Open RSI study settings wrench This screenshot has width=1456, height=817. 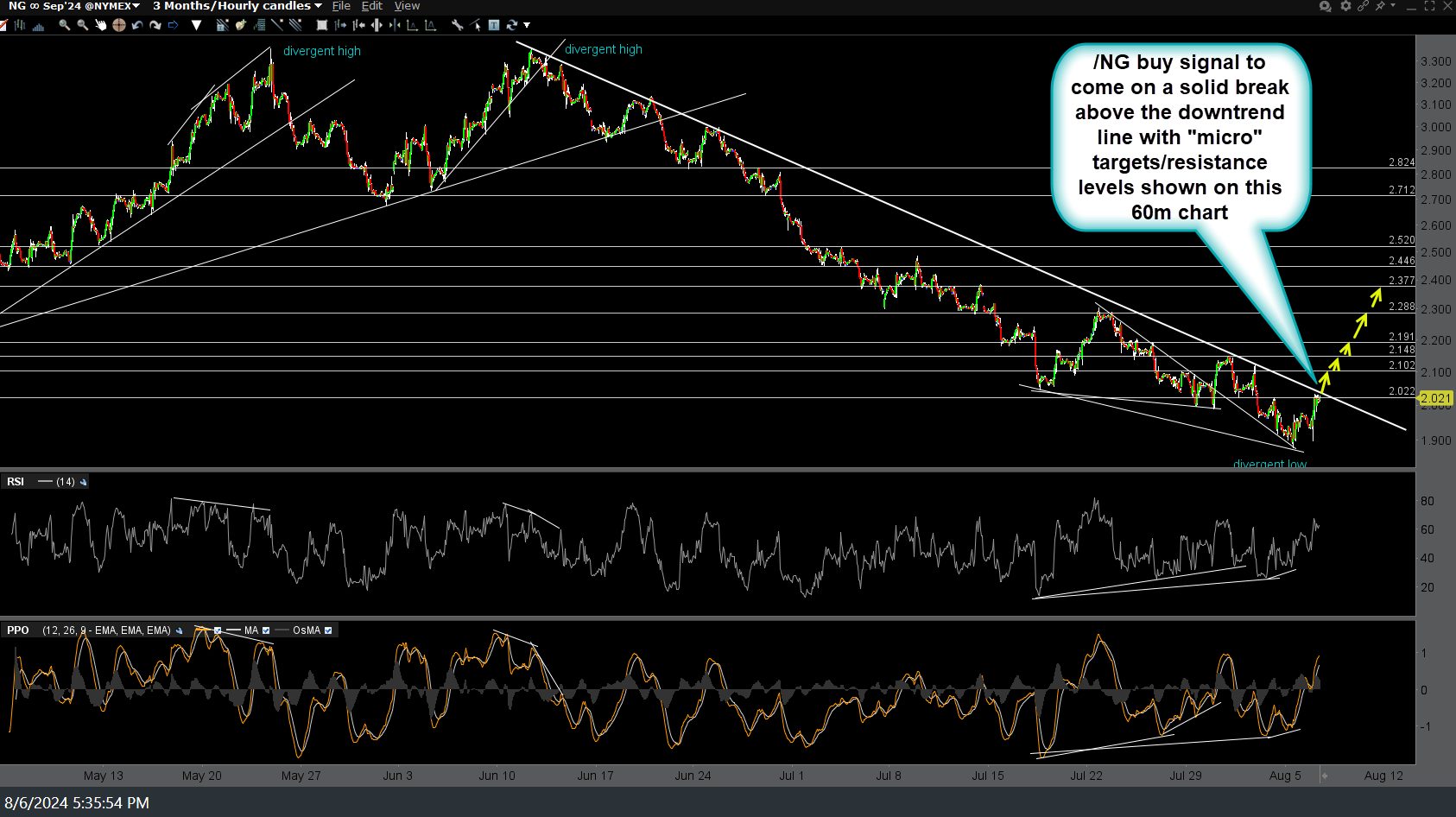click(x=84, y=482)
